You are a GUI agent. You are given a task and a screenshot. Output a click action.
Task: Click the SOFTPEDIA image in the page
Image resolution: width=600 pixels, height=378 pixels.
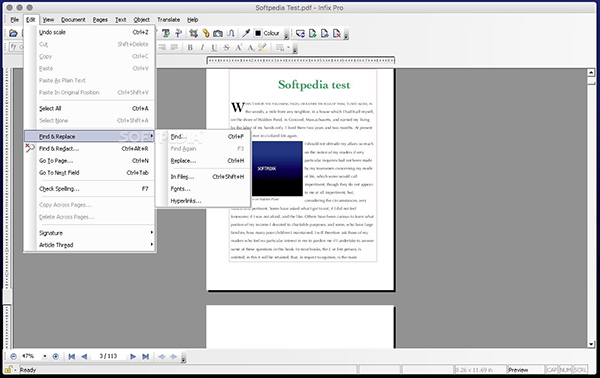(277, 168)
